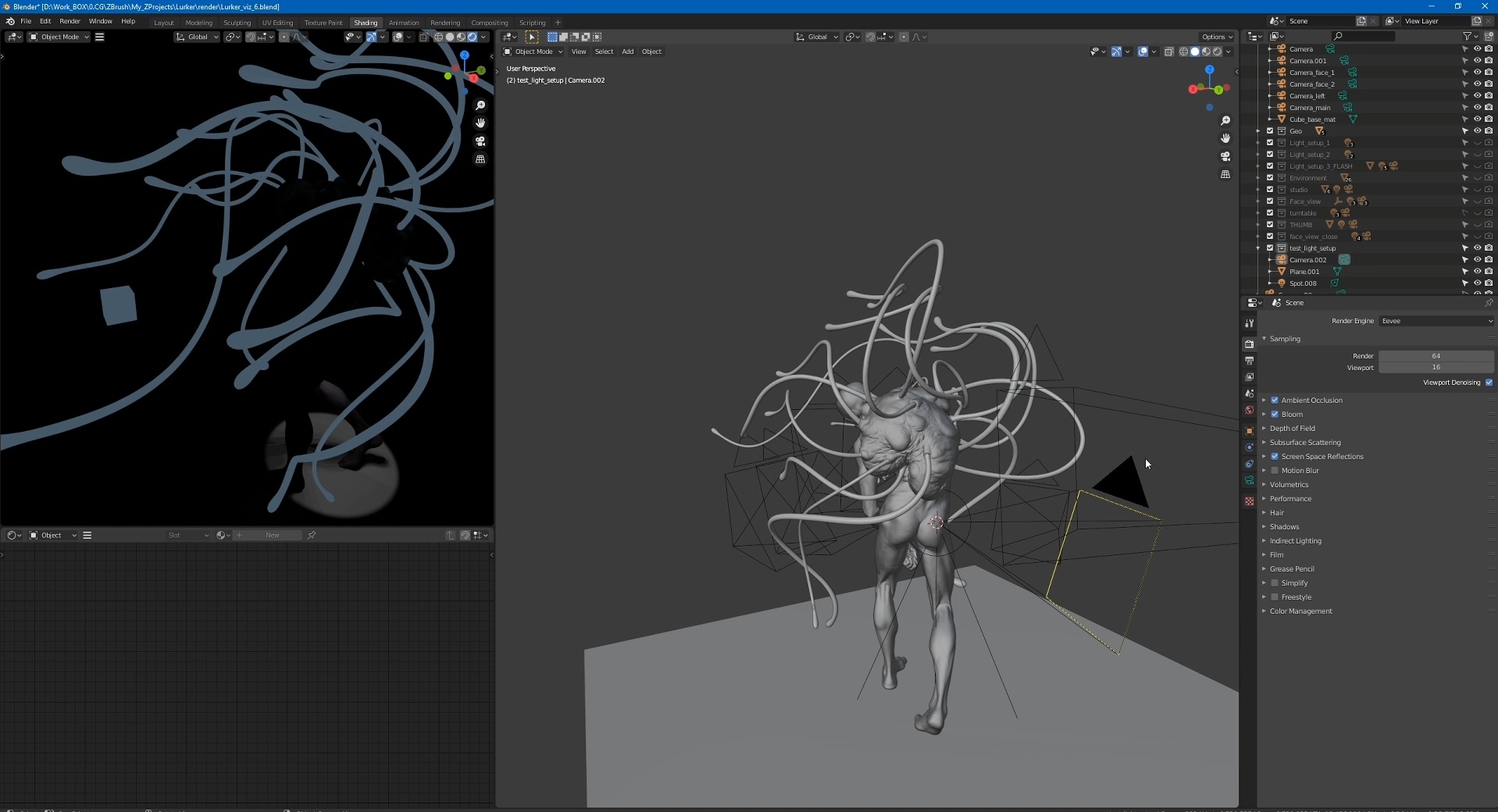This screenshot has height=812, width=1498.
Task: Open the Render Engine dropdown
Action: pyautogui.click(x=1436, y=321)
